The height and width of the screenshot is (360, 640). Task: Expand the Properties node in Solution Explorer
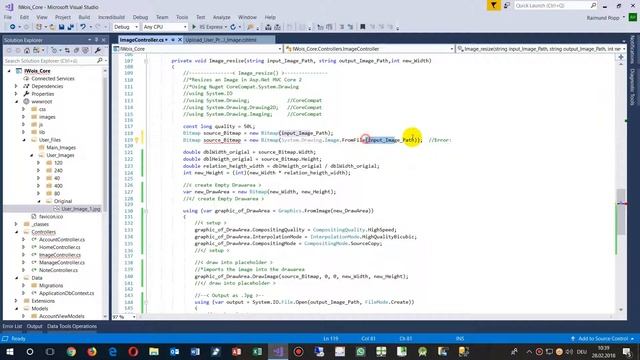tap(16, 94)
